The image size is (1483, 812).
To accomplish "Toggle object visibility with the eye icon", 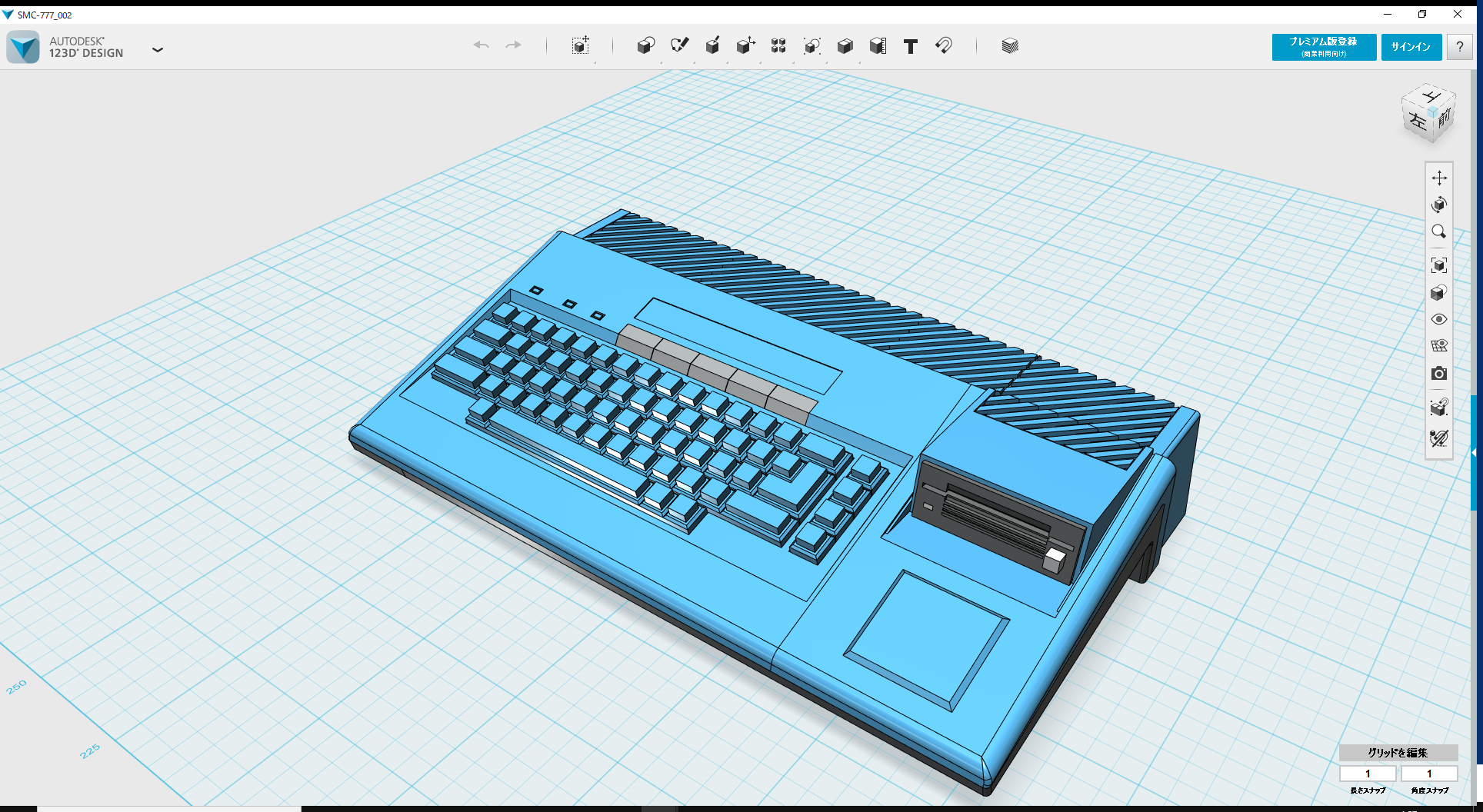I will click(x=1439, y=318).
